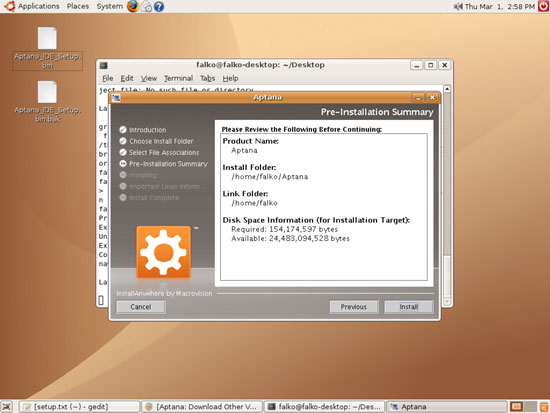The height and width of the screenshot is (413, 550).
Task: Minimize the Aptana installer window
Action: click(418, 98)
